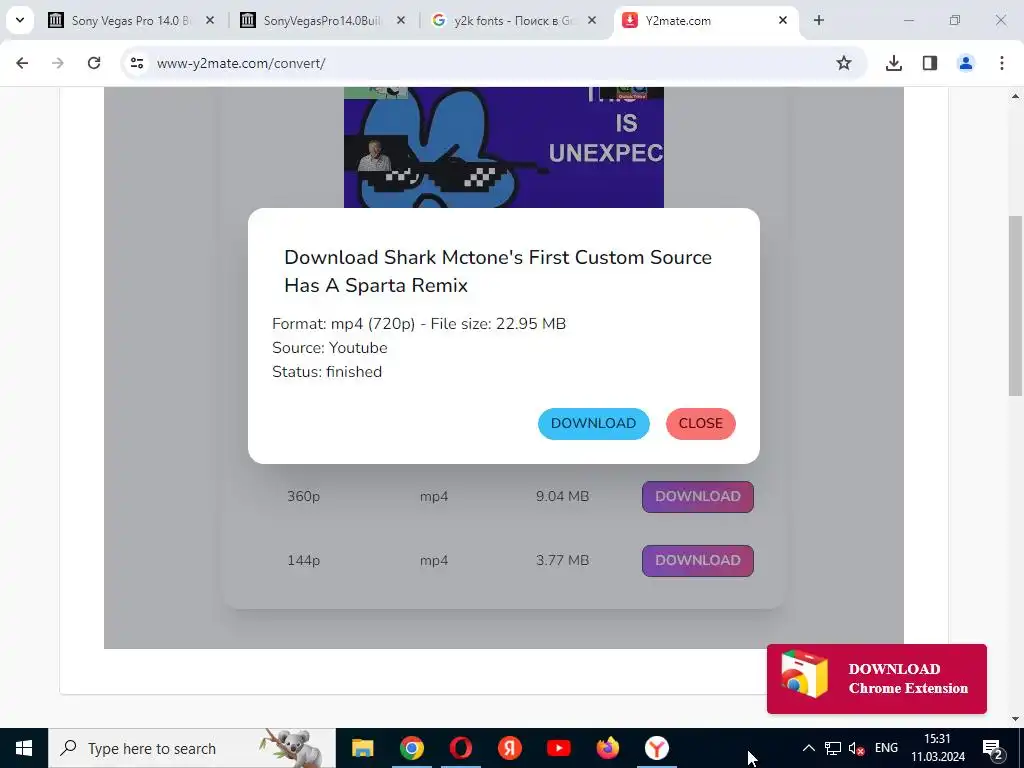Download the 360p mp4 version

coord(697,496)
